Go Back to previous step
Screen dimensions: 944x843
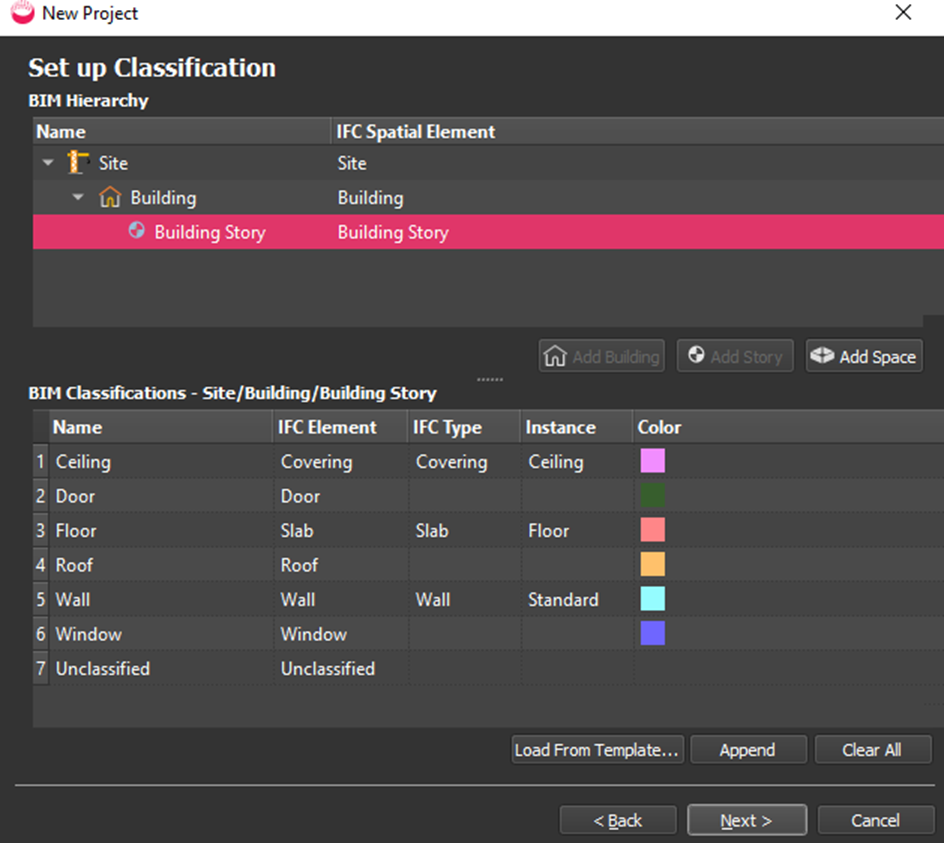coord(618,820)
